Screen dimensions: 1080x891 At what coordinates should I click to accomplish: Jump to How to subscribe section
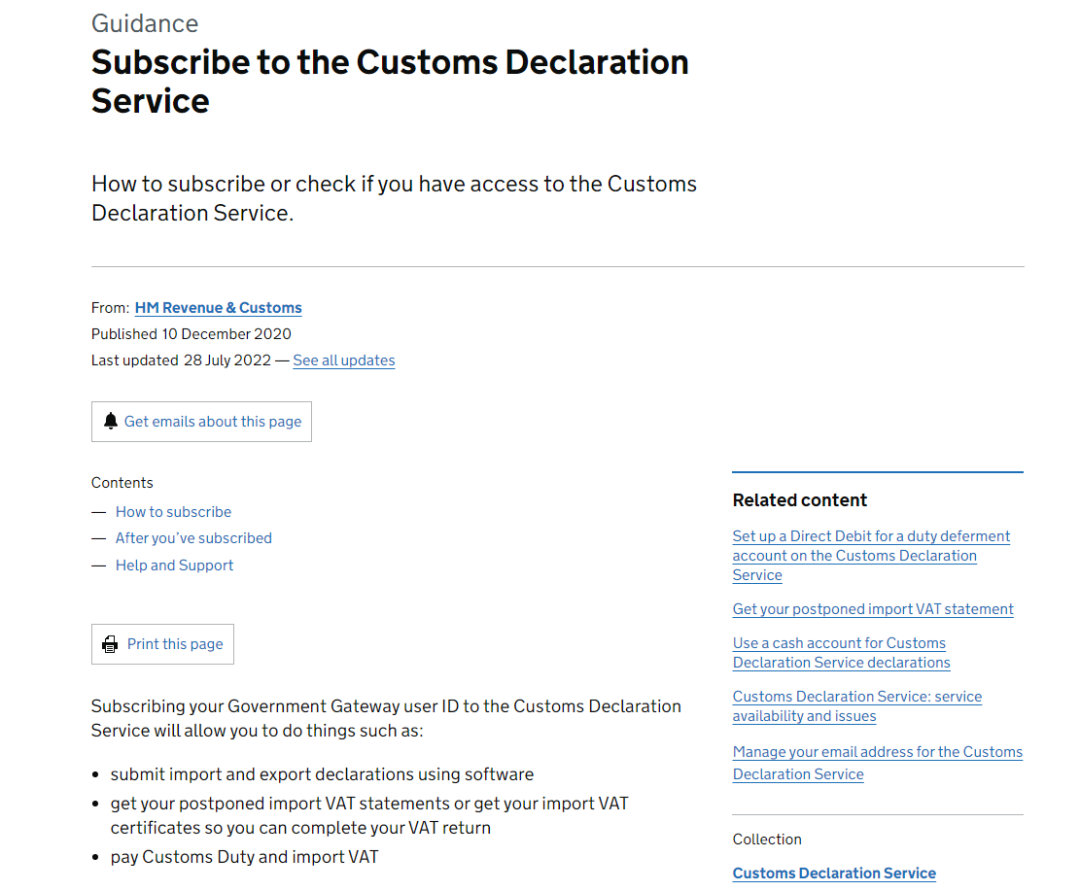pos(173,512)
